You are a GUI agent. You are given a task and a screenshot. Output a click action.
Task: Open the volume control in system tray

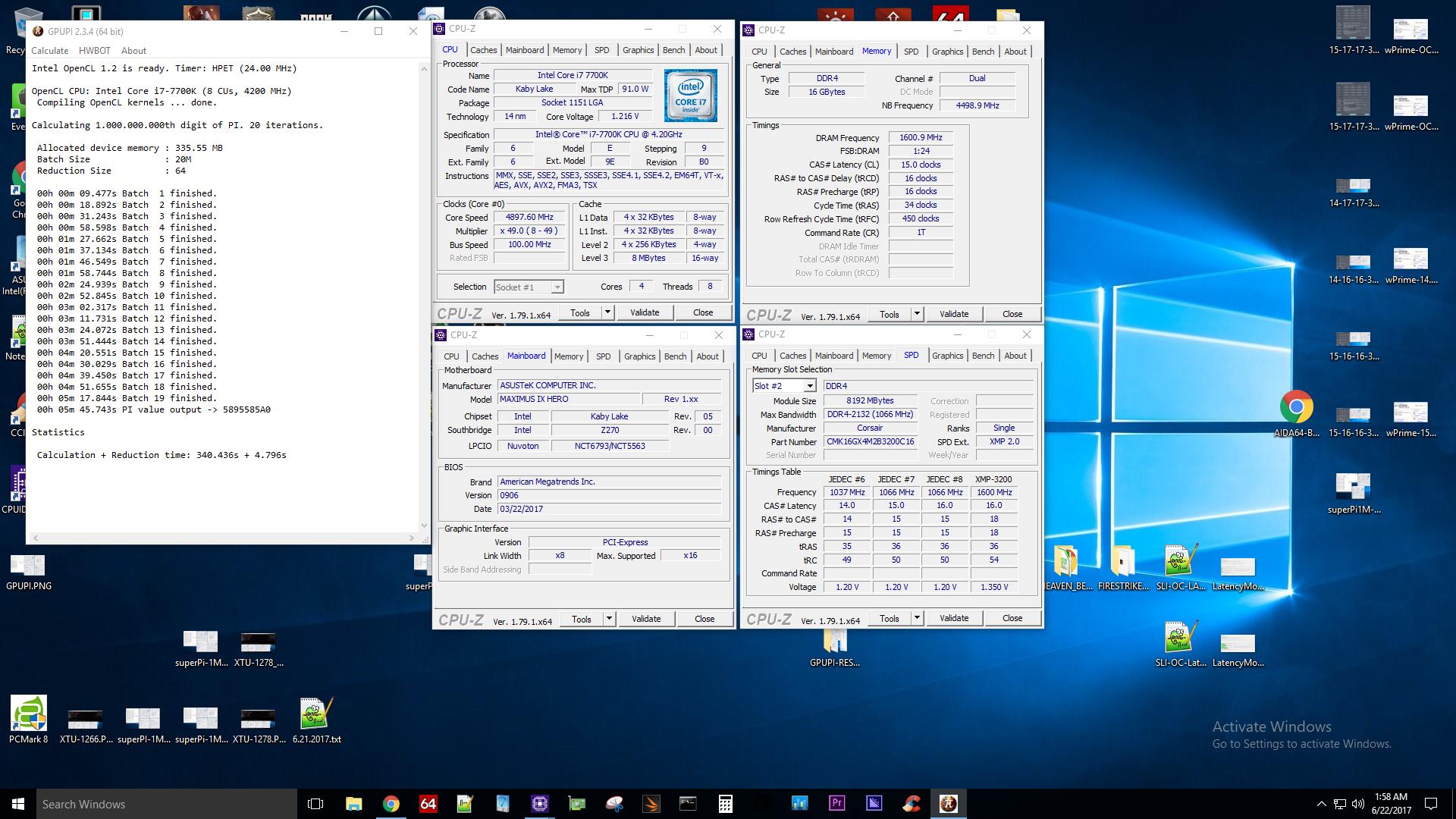pyautogui.click(x=1357, y=804)
